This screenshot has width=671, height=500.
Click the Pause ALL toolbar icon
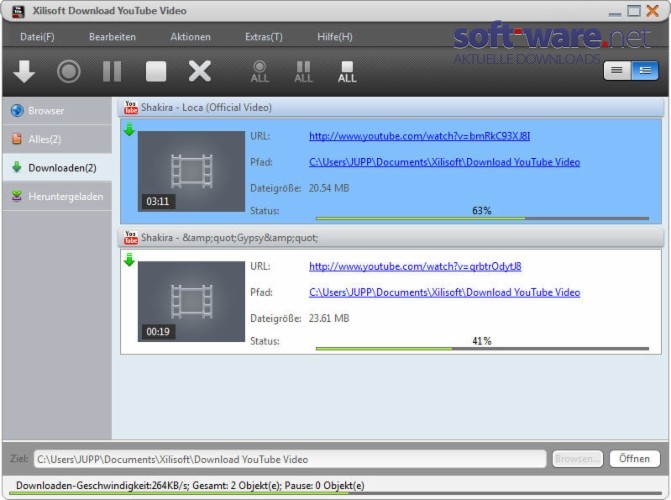[303, 72]
